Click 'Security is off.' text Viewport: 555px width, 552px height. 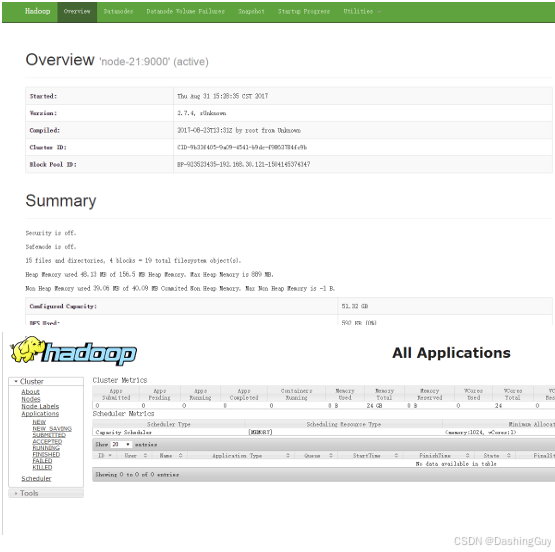pos(51,233)
